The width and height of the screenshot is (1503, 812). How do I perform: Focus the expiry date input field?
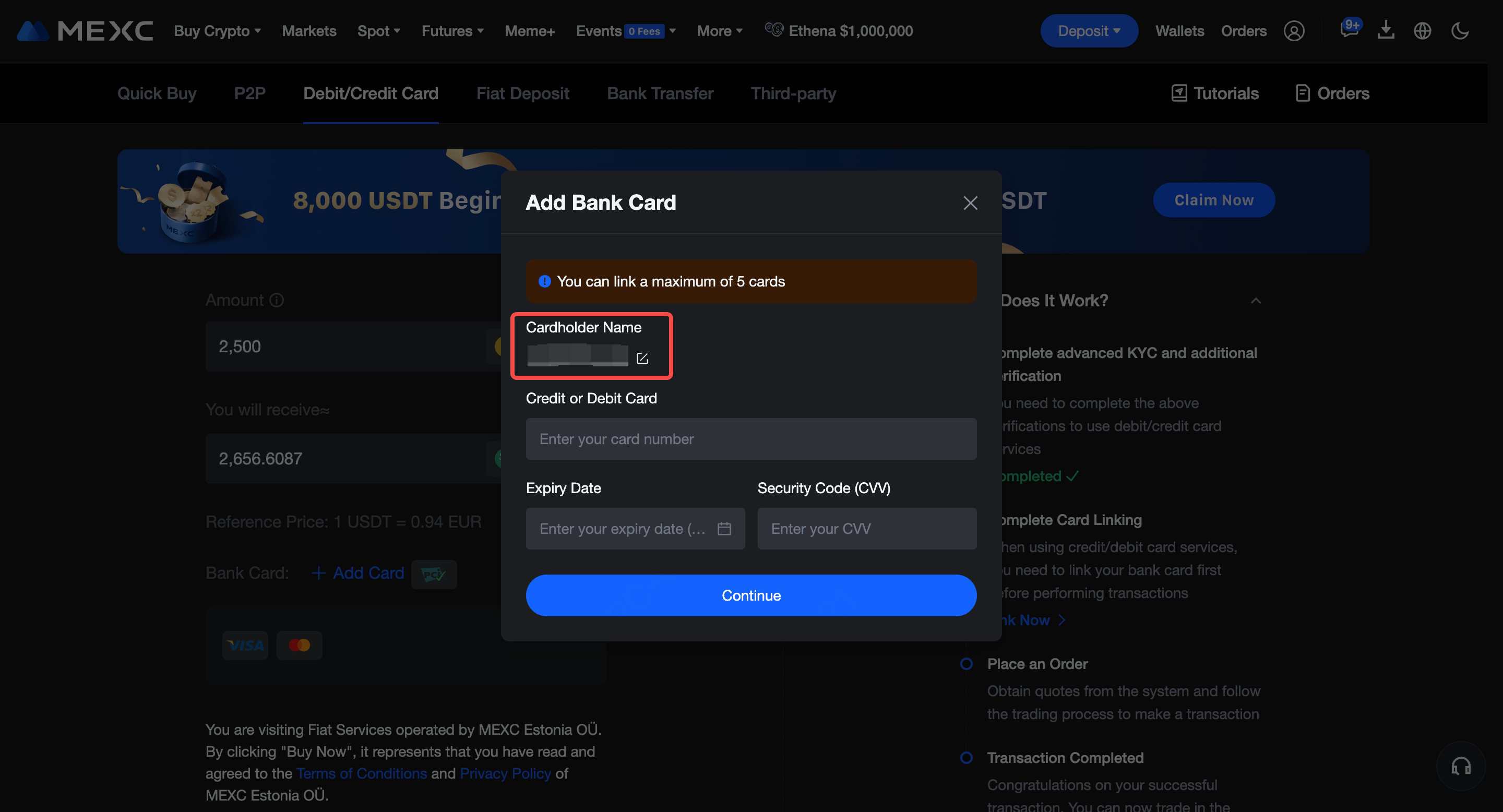[635, 529]
